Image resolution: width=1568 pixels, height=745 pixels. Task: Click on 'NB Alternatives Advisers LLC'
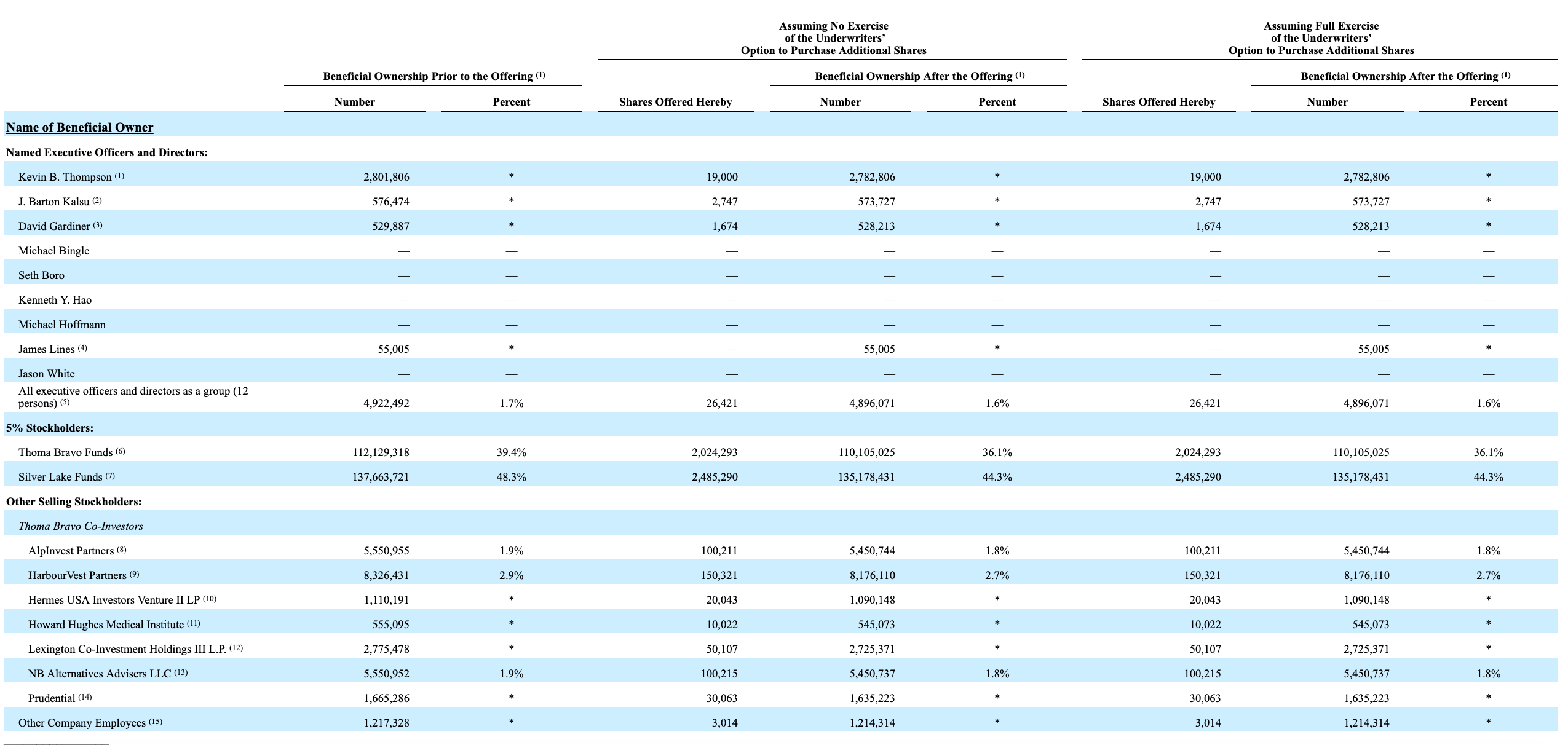coord(100,674)
